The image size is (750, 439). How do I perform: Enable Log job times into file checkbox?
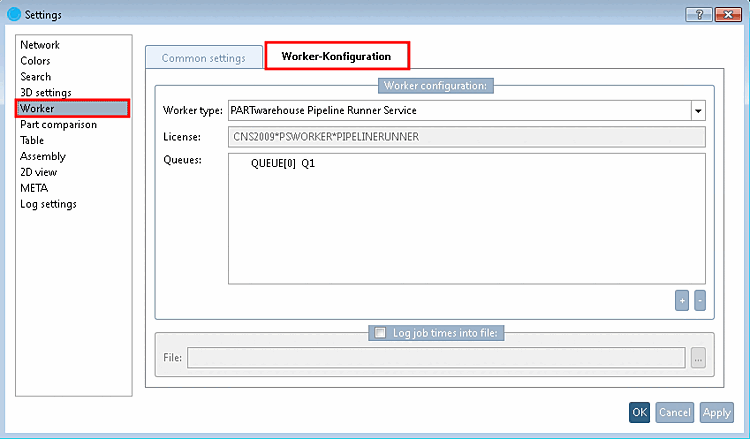pyautogui.click(x=380, y=332)
